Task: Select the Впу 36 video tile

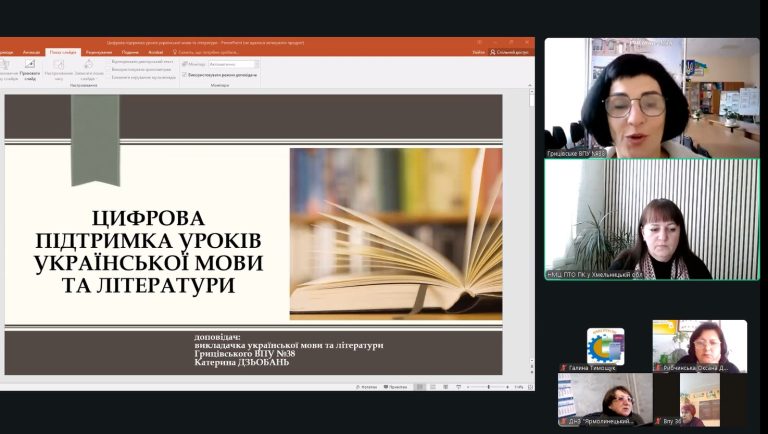Action: (699, 399)
